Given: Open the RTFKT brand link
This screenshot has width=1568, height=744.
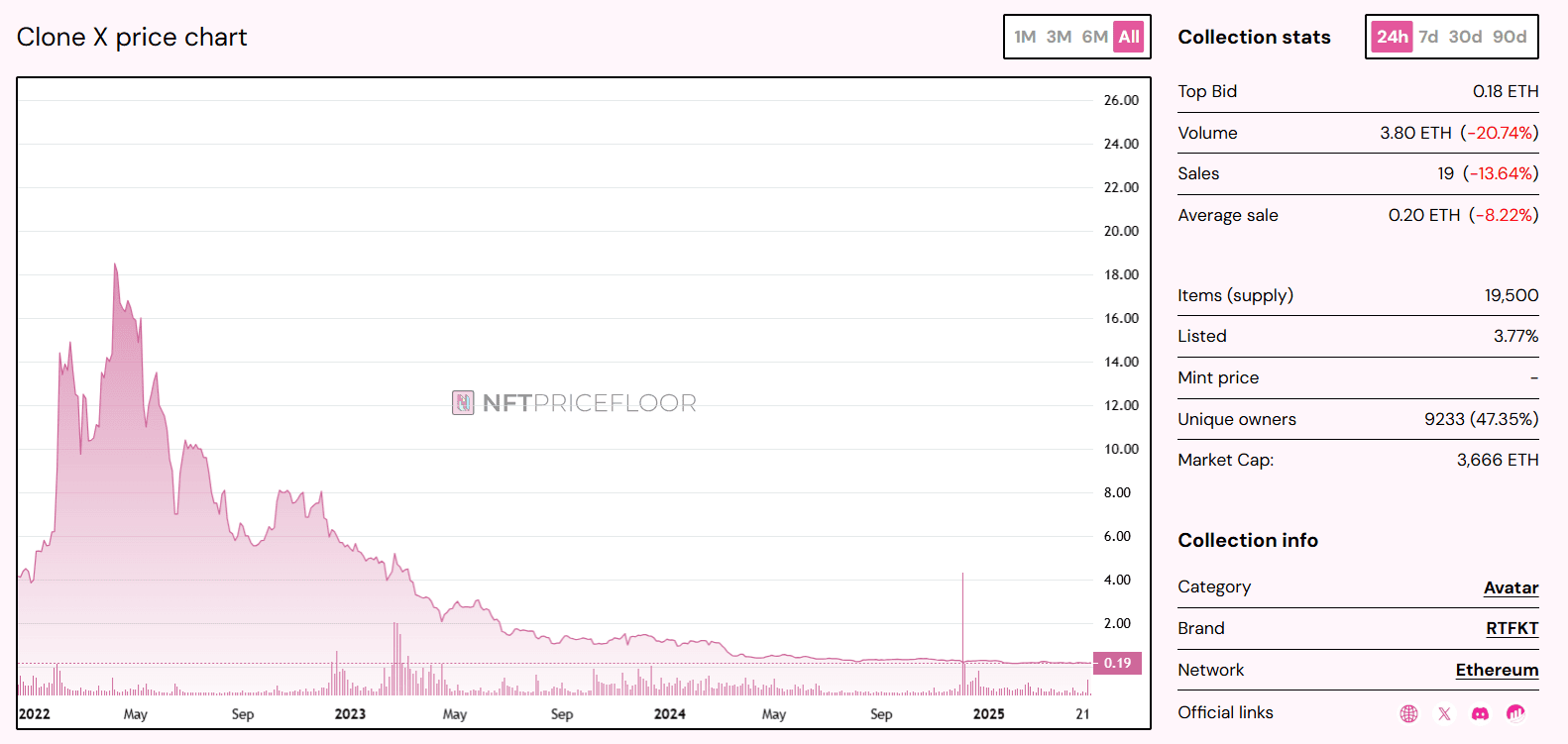Looking at the screenshot, I should pos(1512,628).
